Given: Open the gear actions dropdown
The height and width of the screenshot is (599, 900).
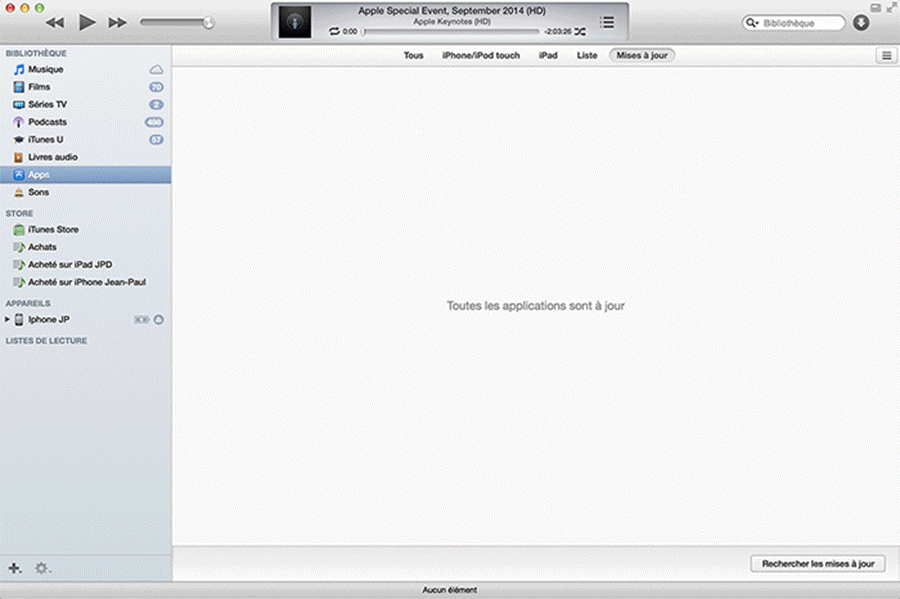Looking at the screenshot, I should (42, 568).
